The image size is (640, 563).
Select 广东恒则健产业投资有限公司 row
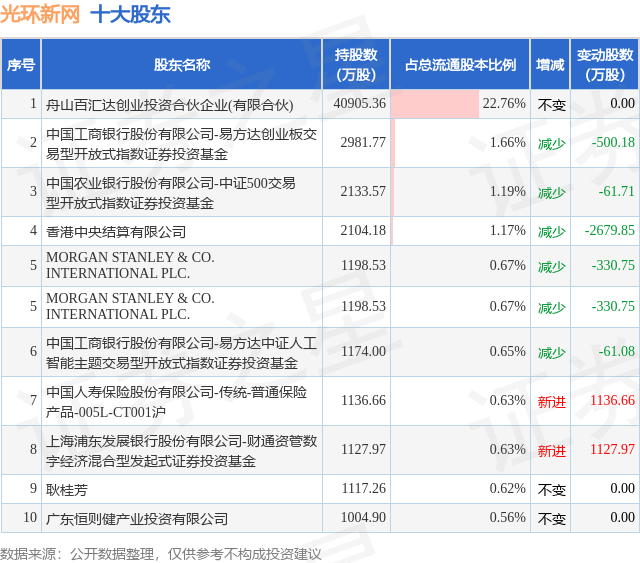(x=320, y=518)
